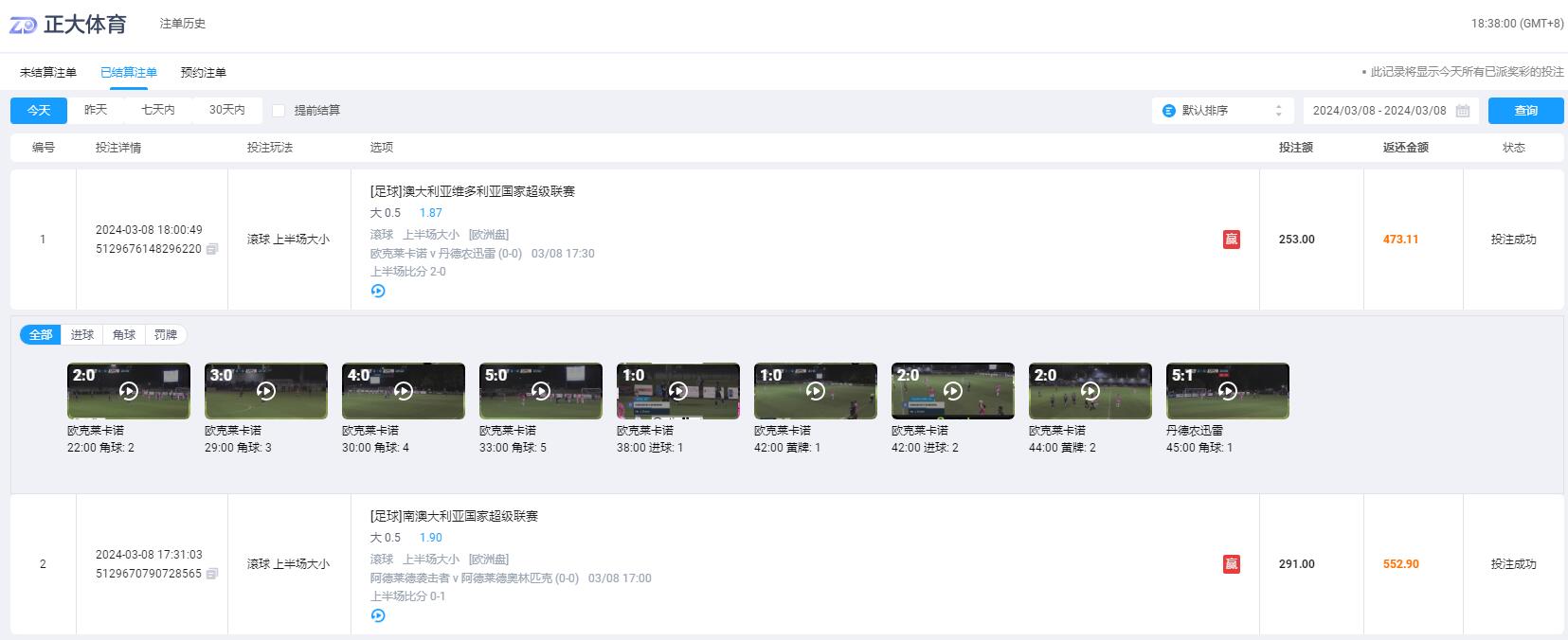Click the 返还金额 column header
1568x640 pixels.
pyautogui.click(x=1406, y=148)
